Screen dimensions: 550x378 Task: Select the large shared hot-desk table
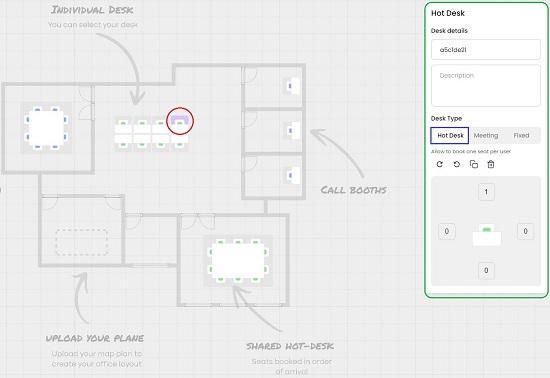click(x=238, y=261)
